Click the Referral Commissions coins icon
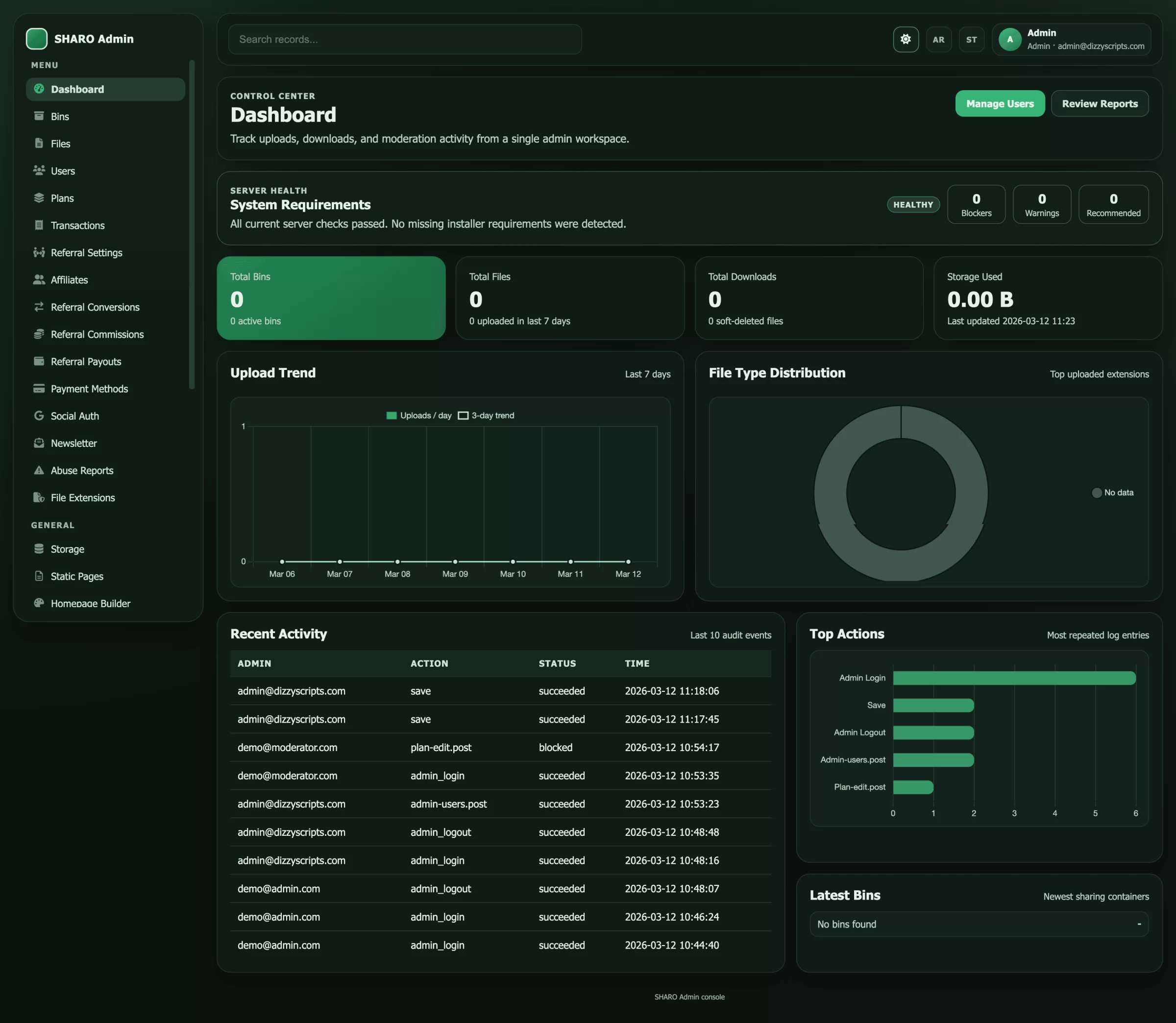This screenshot has width=1176, height=1023. 39,334
